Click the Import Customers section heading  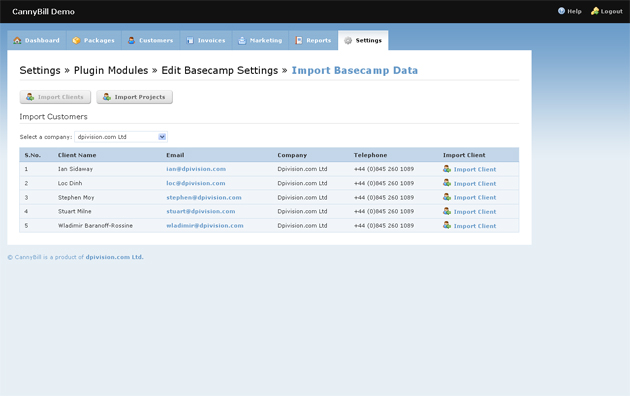(53, 116)
